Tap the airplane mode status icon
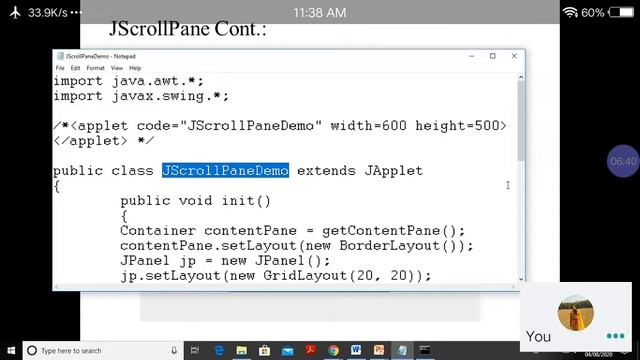This screenshot has height=360, width=640. pyautogui.click(x=15, y=12)
